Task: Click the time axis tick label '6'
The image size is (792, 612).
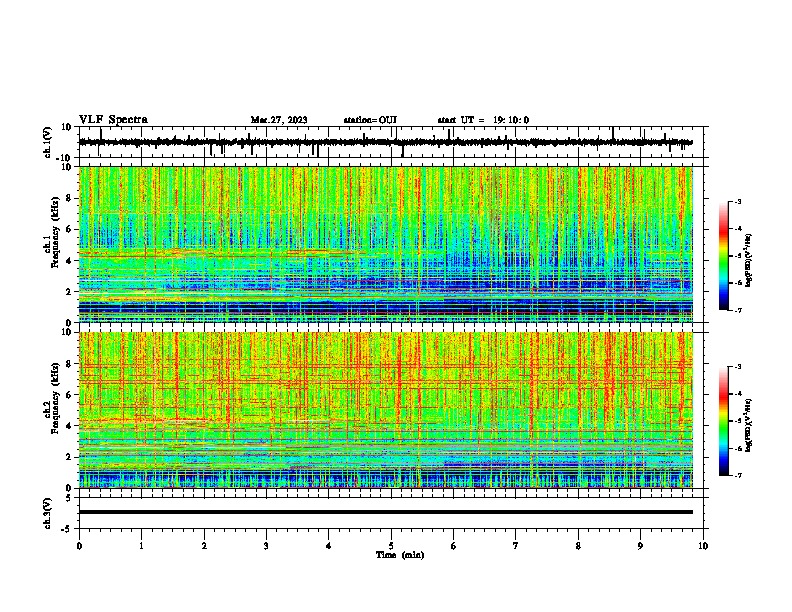Action: (454, 546)
